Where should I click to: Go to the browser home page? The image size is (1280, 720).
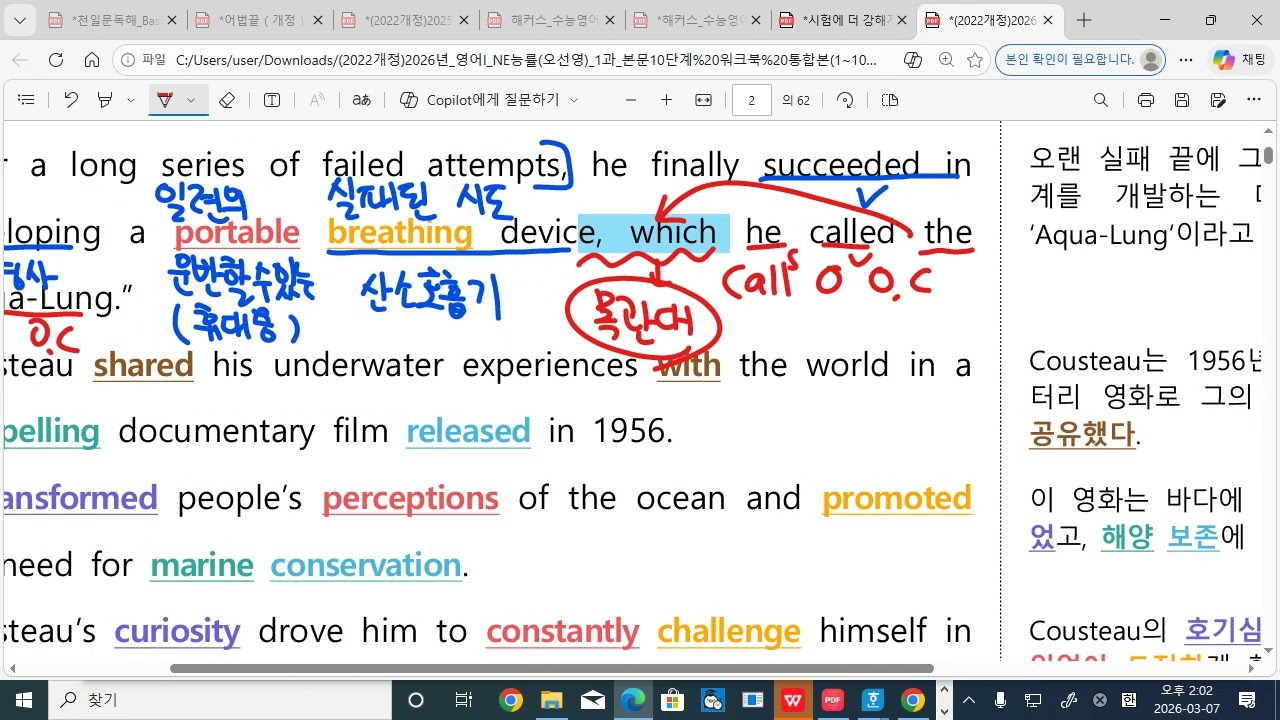(92, 60)
